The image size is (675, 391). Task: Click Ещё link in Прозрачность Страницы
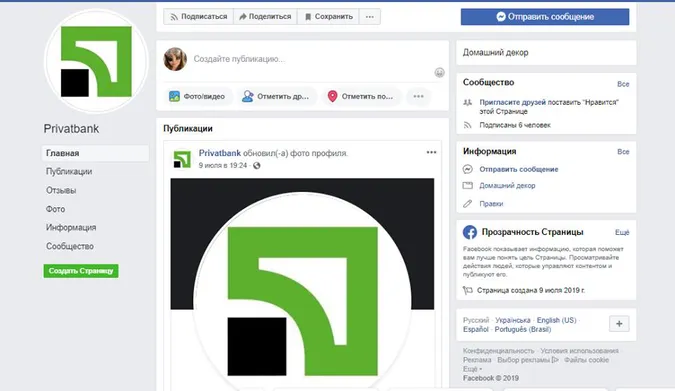pos(622,233)
